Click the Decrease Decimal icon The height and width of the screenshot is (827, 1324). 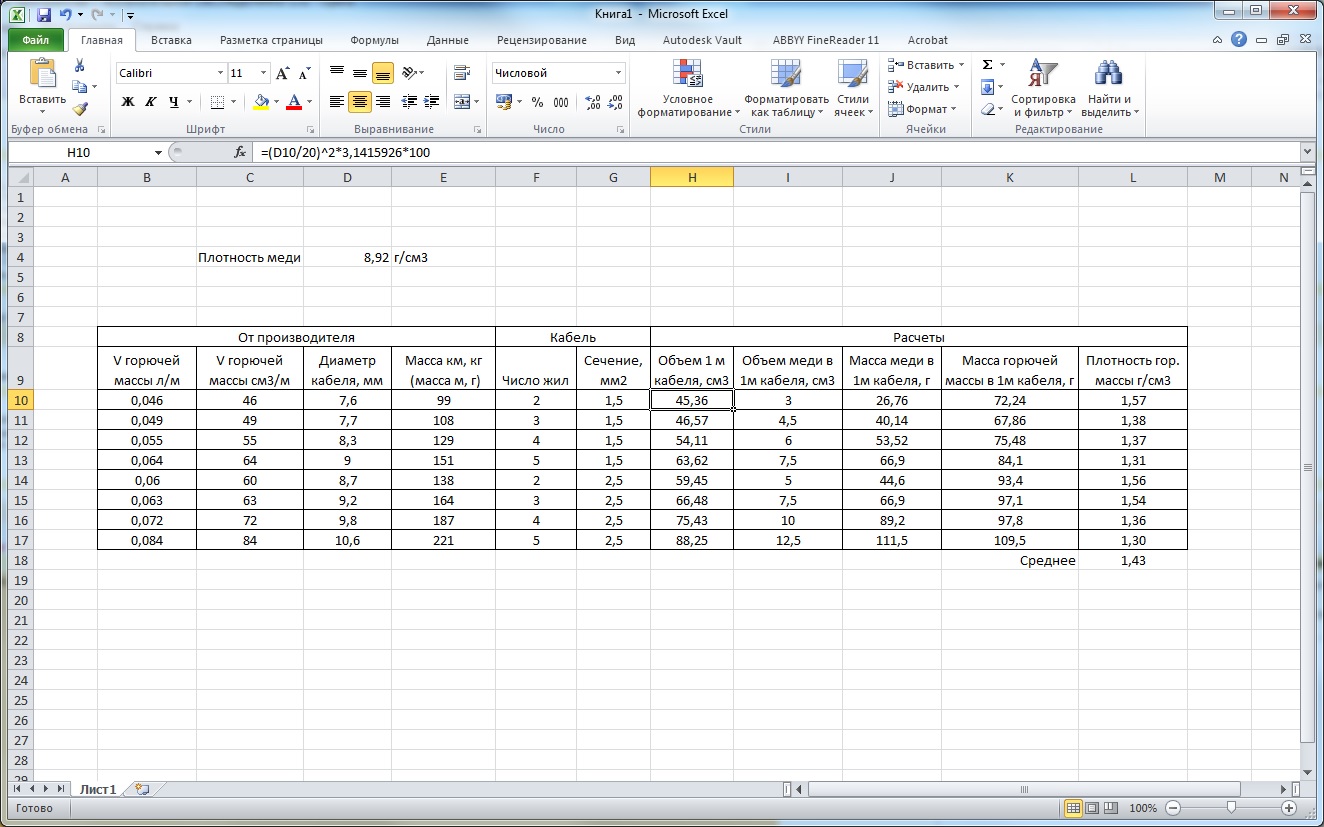point(616,102)
